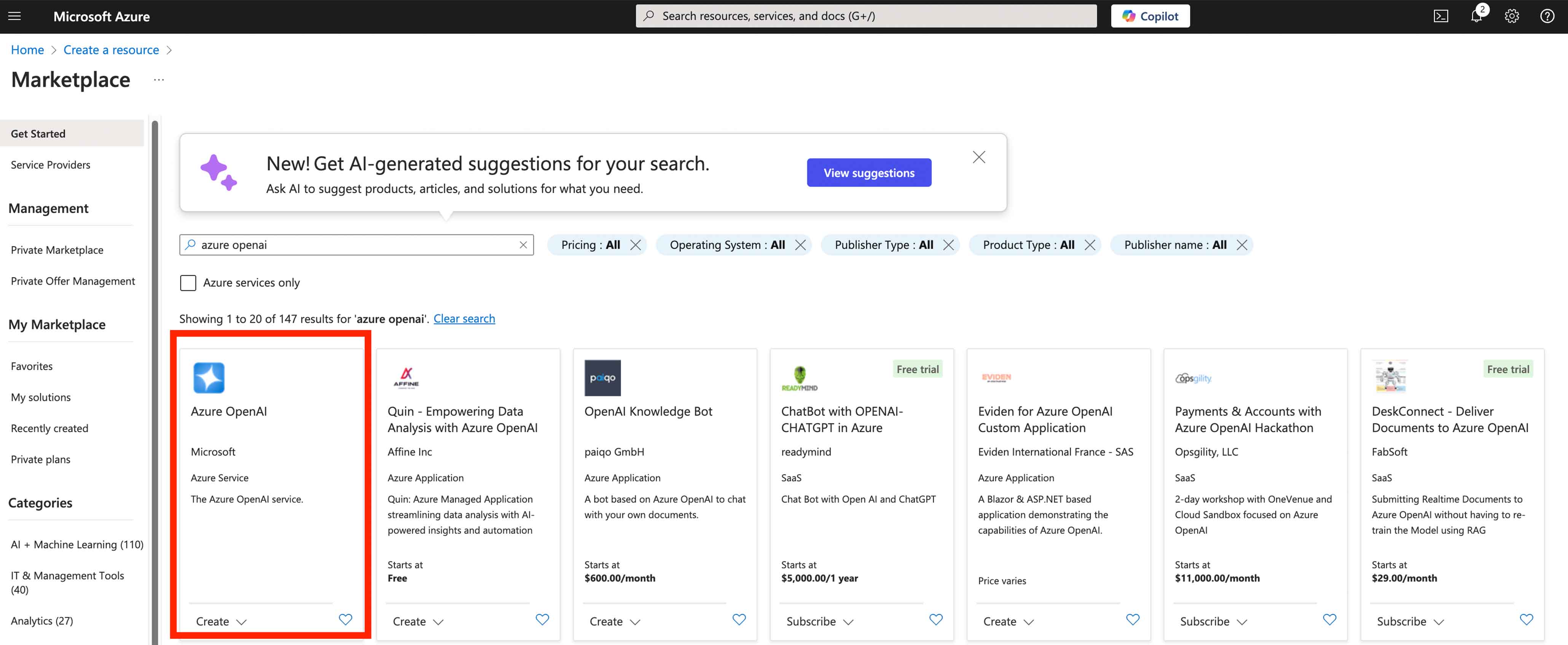Image resolution: width=1568 pixels, height=645 pixels.
Task: Click the Clear search link
Action: pyautogui.click(x=464, y=319)
